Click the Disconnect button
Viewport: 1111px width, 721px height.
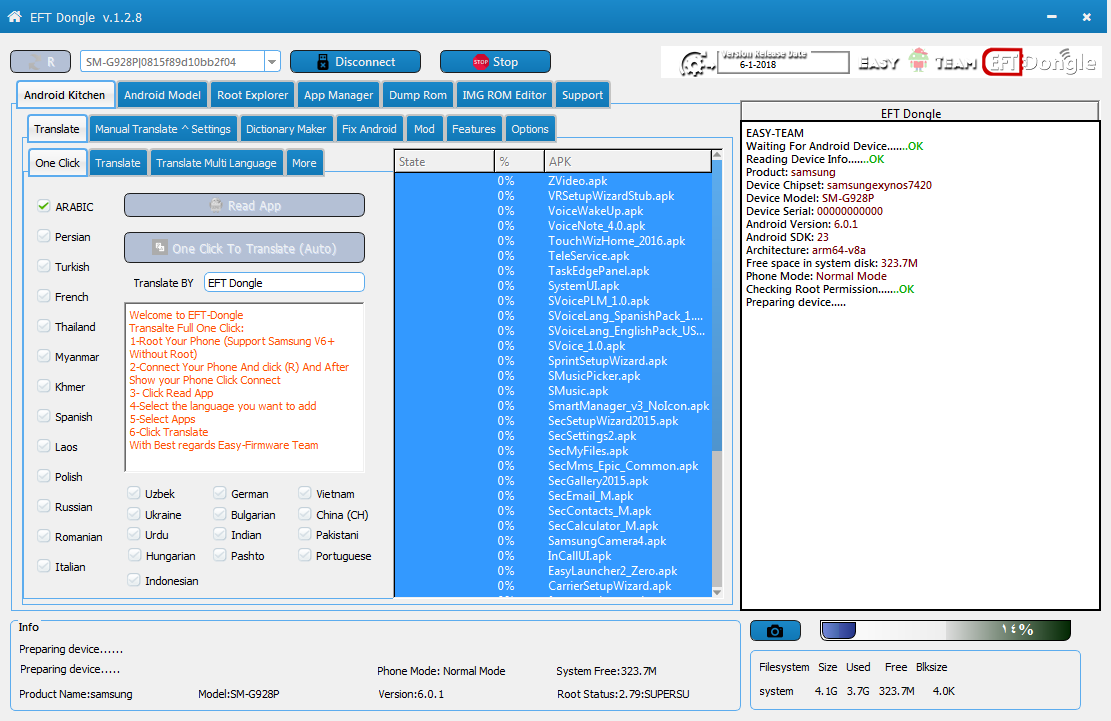click(355, 62)
